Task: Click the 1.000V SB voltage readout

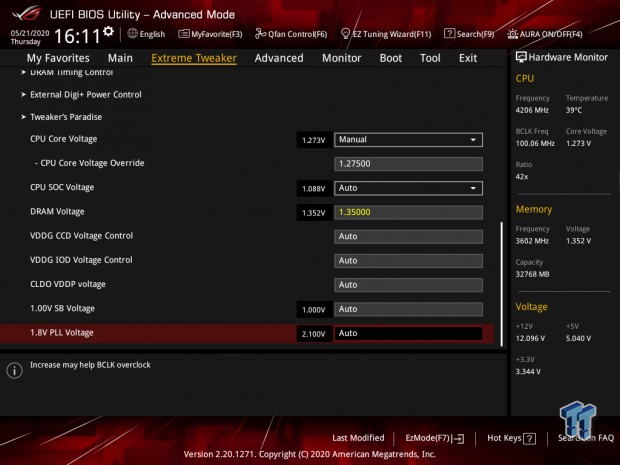Action: pyautogui.click(x=314, y=310)
